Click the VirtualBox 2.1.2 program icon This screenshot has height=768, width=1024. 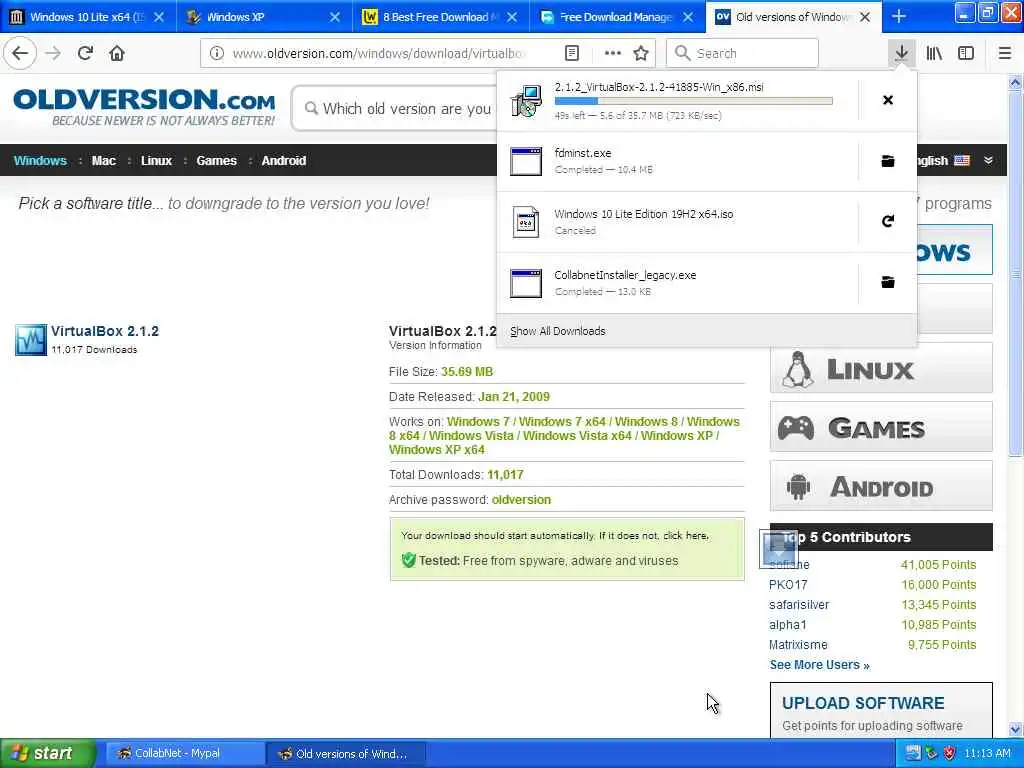31,340
